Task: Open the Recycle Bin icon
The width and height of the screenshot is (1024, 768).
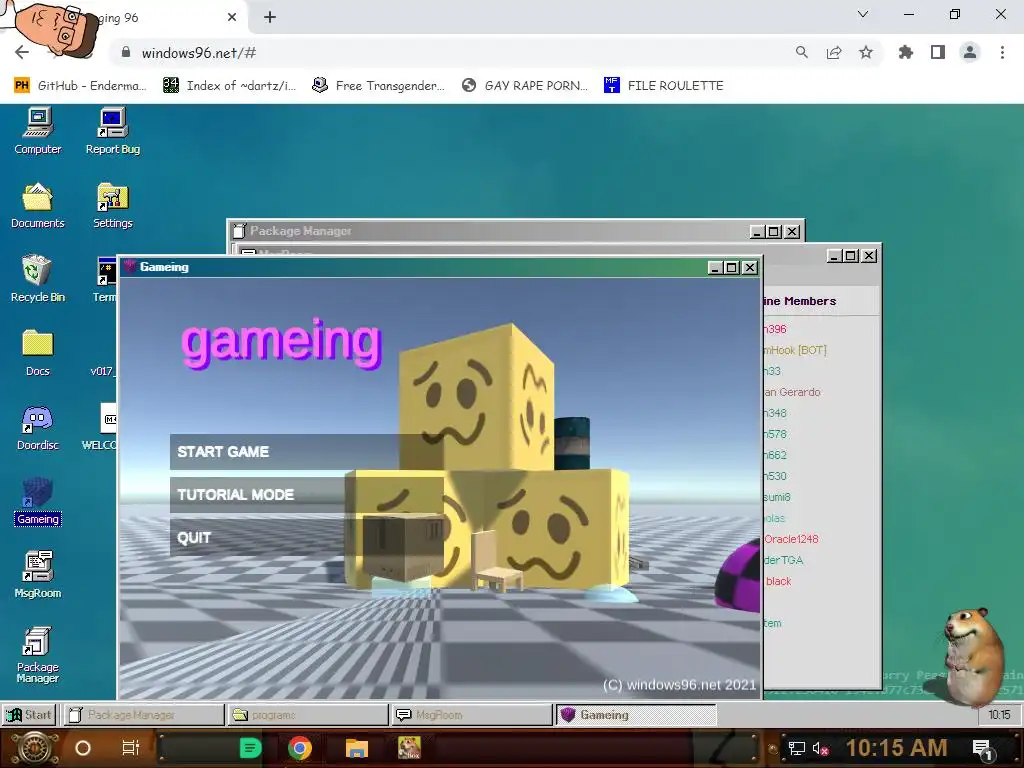Action: click(x=38, y=279)
